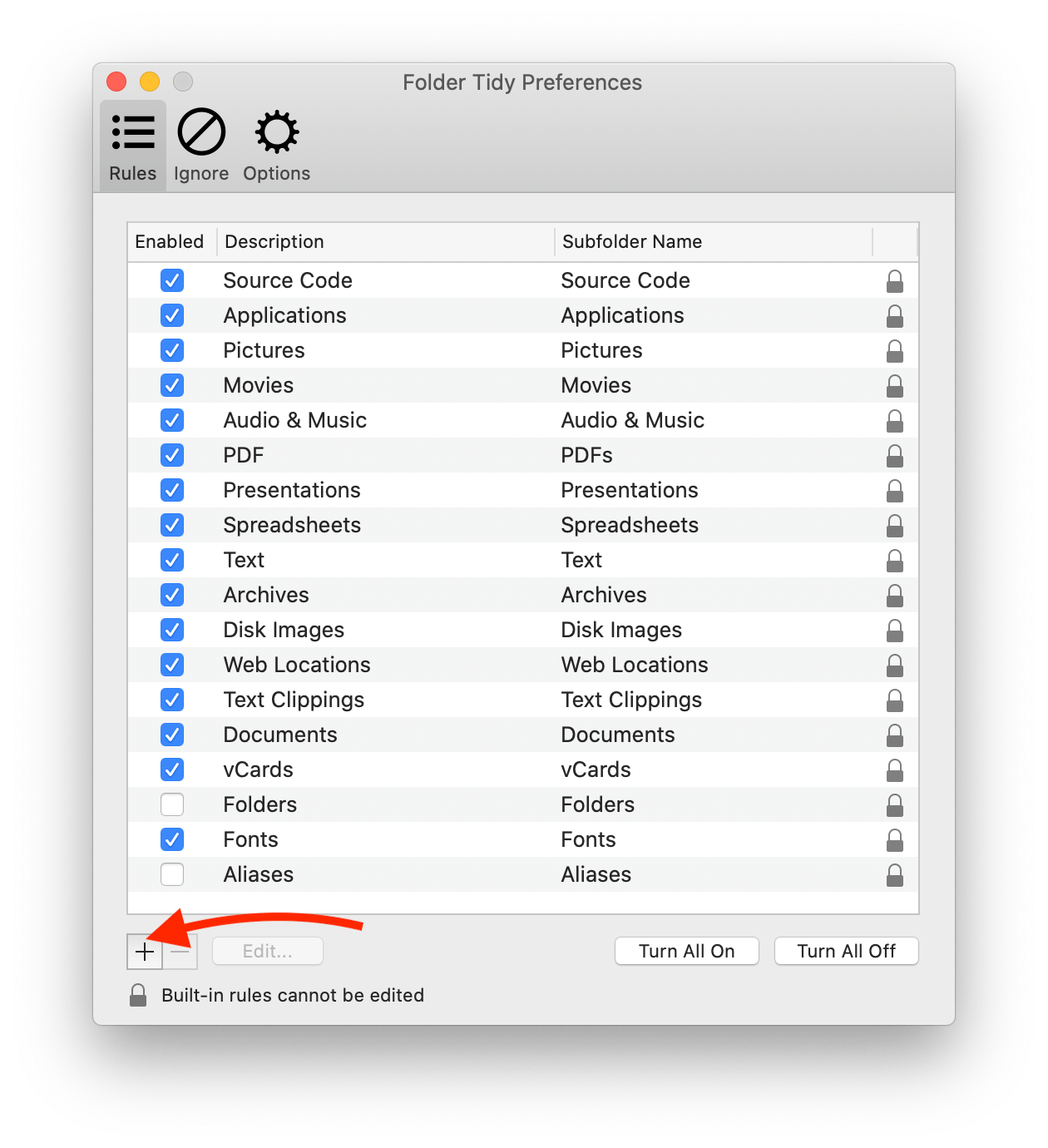Disable the Applications rule checkbox
The image size is (1048, 1148).
point(172,315)
